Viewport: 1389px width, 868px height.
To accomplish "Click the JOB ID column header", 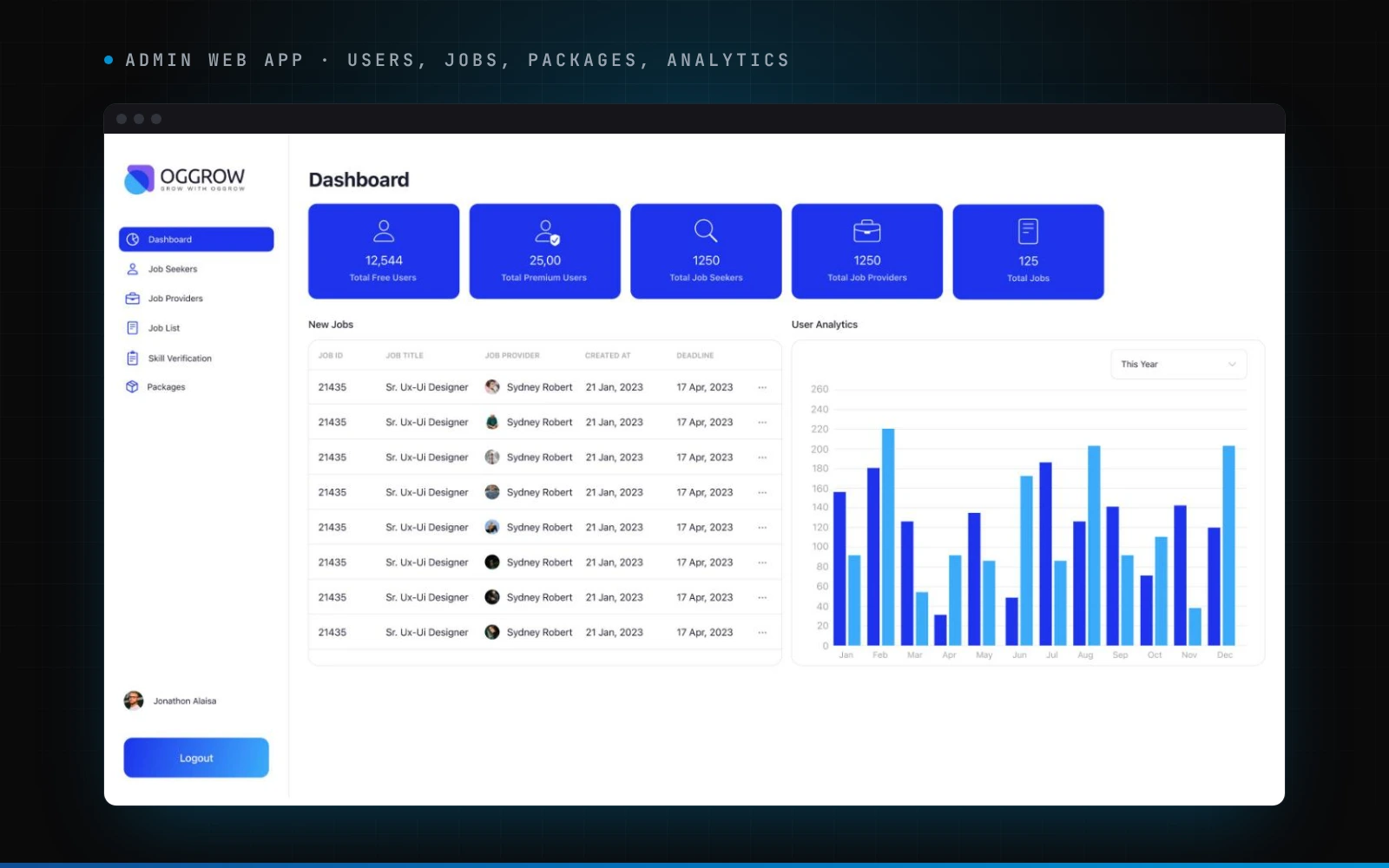I will [331, 356].
